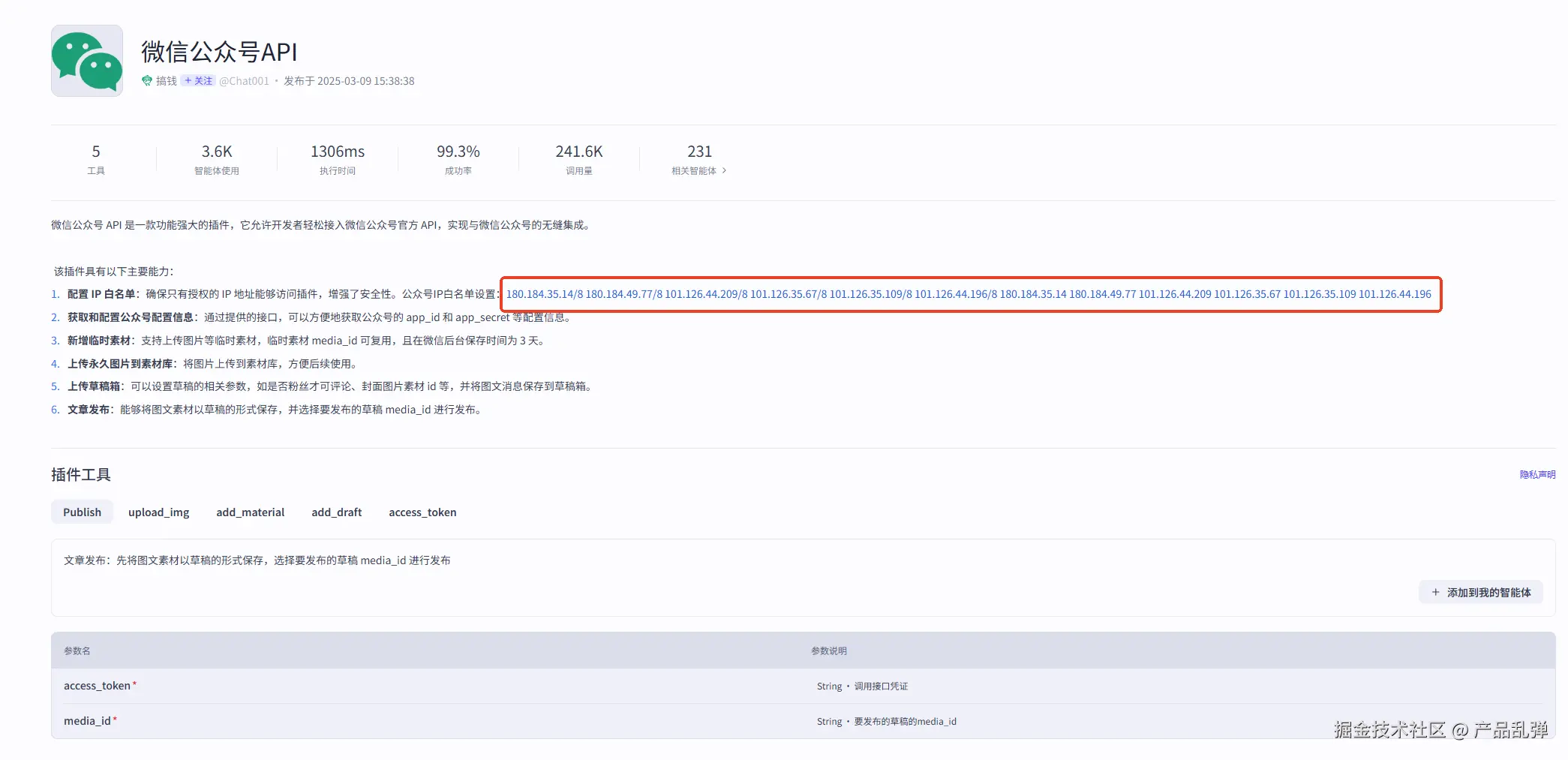Click the 1306ms 执行时间 stat
The height and width of the screenshot is (760, 1568).
[x=338, y=160]
